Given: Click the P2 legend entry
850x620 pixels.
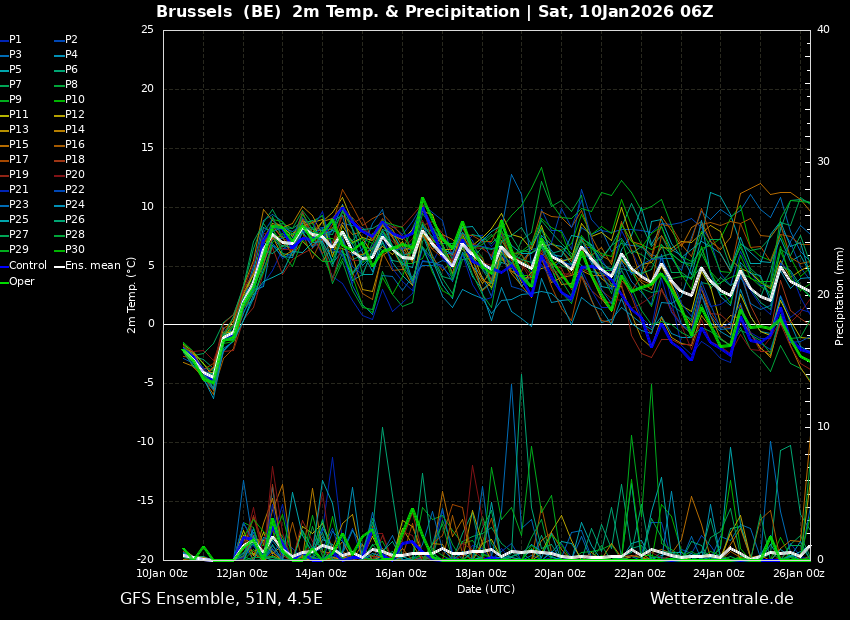Looking at the screenshot, I should pos(71,40).
